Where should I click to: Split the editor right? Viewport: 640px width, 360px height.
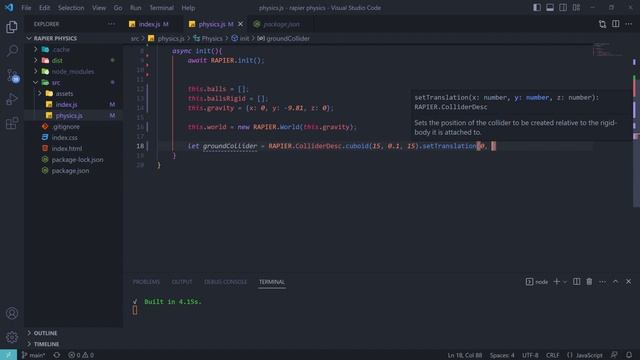click(616, 24)
